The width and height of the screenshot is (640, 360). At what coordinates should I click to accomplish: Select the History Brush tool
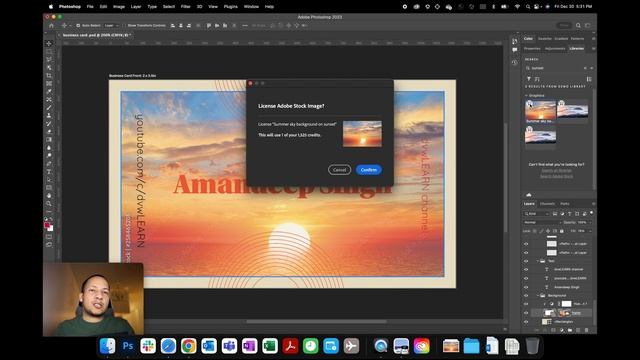click(49, 124)
